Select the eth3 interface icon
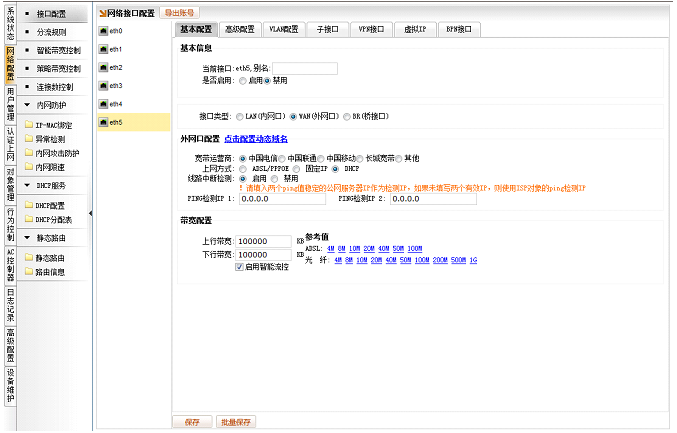The height and width of the screenshot is (433, 677). click(103, 86)
